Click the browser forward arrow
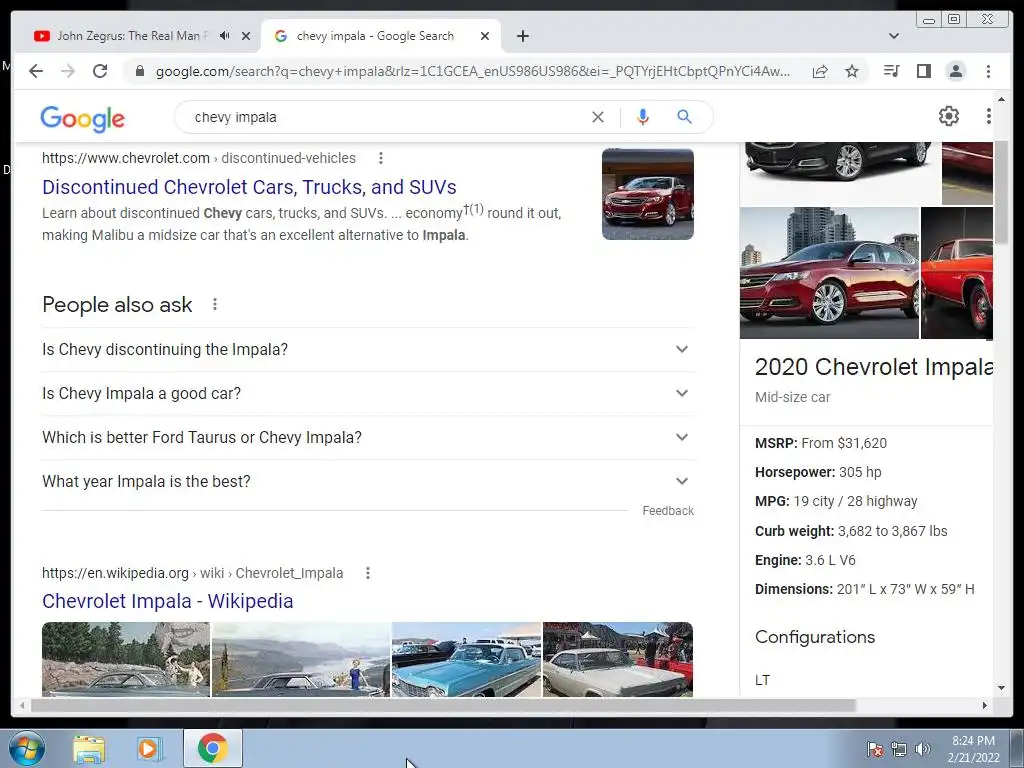The width and height of the screenshot is (1024, 768). tap(68, 71)
